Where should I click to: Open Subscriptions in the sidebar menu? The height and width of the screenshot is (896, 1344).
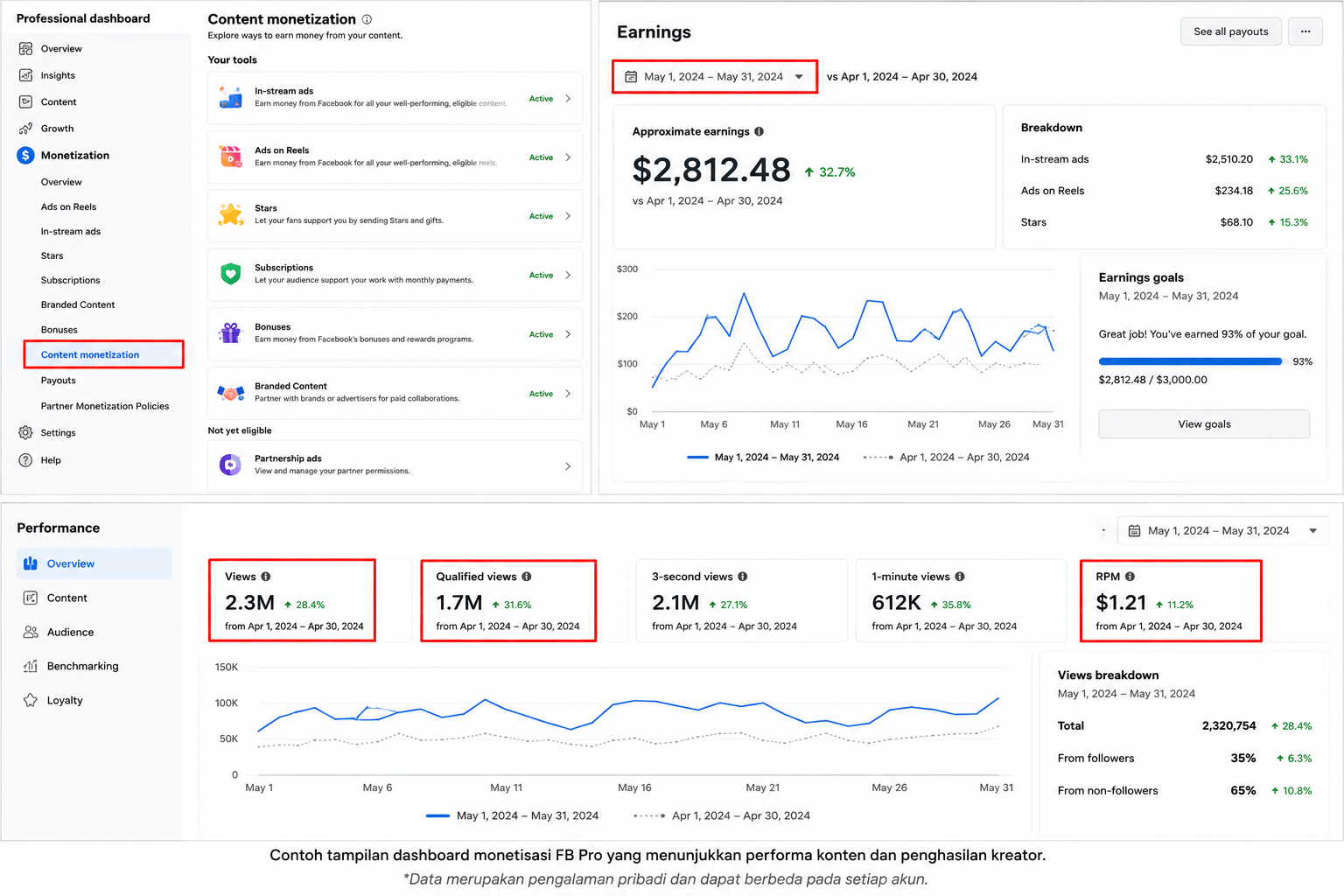click(71, 281)
